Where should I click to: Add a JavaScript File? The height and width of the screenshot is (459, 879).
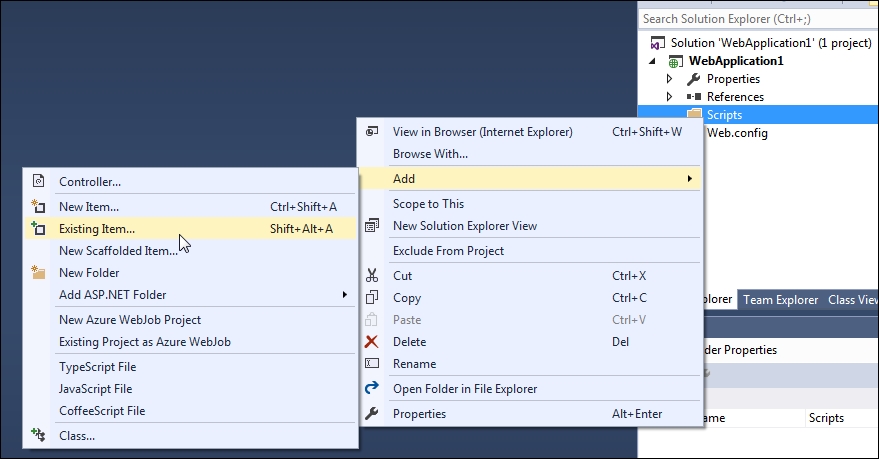coord(191,388)
